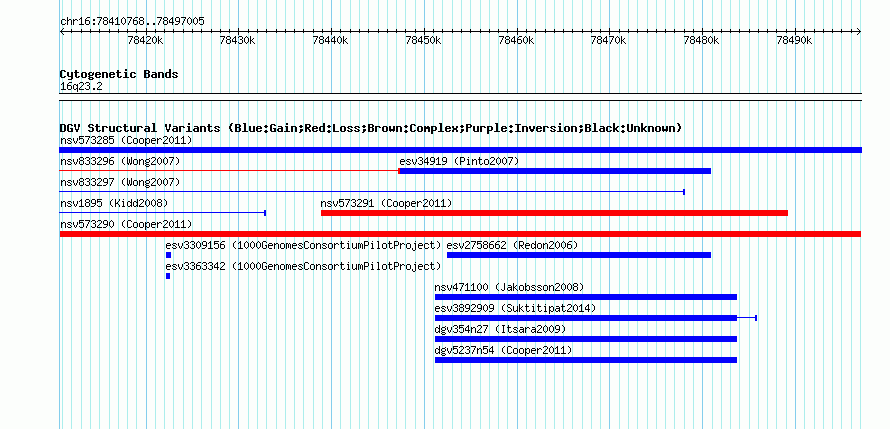Select the nsv573285 blue gain bar
Viewport: 890px width, 429px height.
460,150
